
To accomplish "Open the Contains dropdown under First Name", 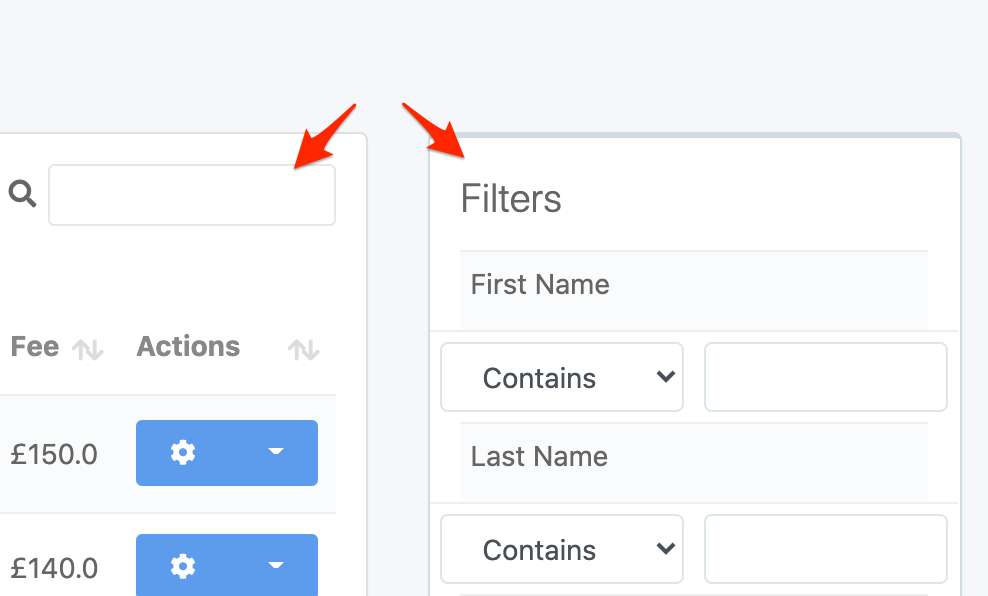I will click(562, 377).
